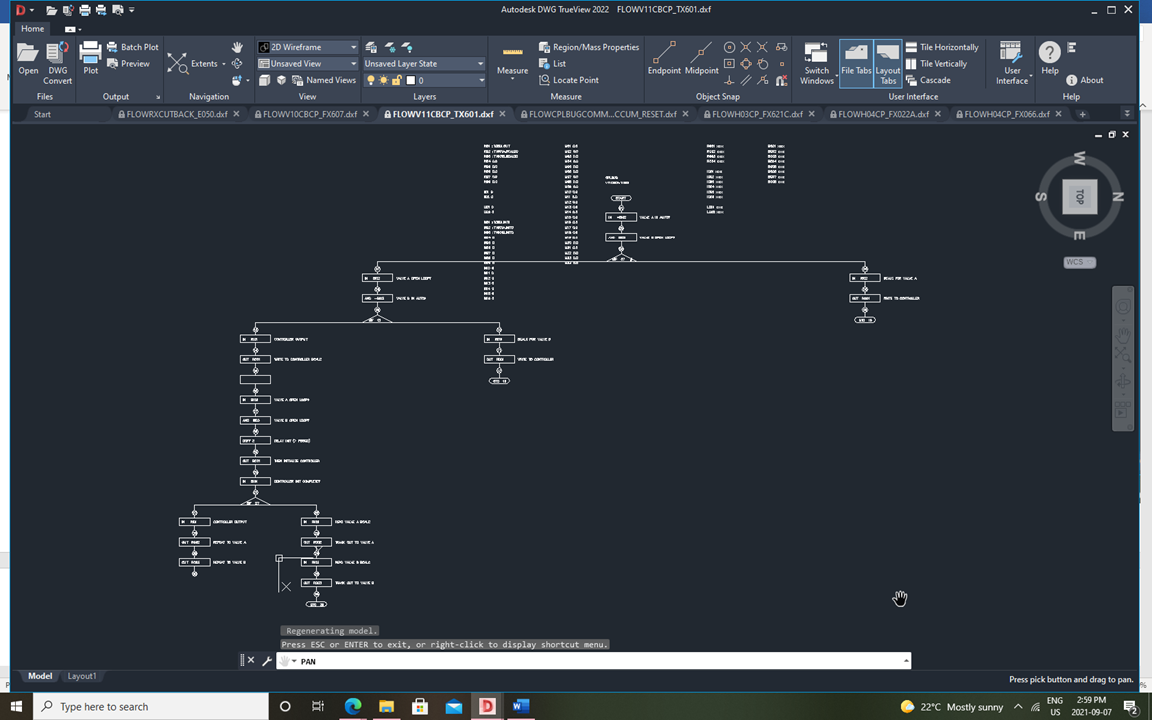This screenshot has width=1152, height=720.
Task: Expand the Output panel dialog launcher arrow
Action: coord(158,97)
